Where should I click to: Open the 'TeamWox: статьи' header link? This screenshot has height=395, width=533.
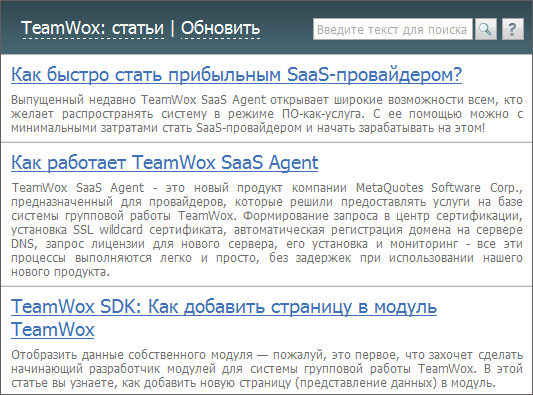(x=93, y=28)
